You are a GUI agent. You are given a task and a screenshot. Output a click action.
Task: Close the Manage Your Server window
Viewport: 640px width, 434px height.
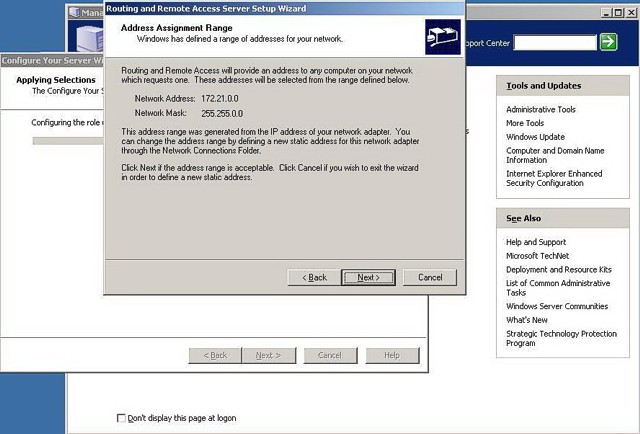click(x=631, y=13)
